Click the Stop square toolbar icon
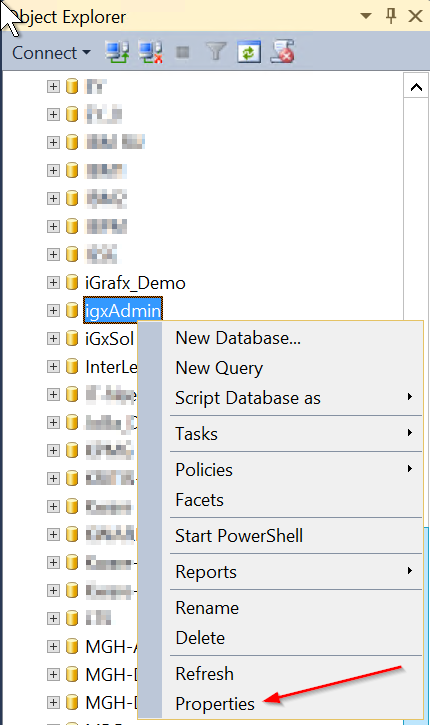This screenshot has width=430, height=725. (183, 52)
